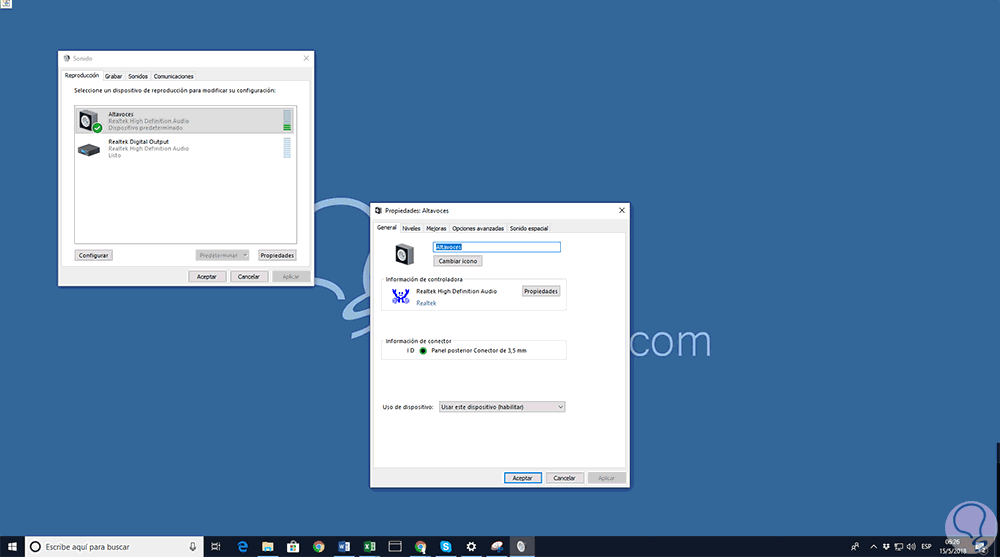Select the General tab in Propiedades
This screenshot has height=557, width=1000.
[x=386, y=227]
